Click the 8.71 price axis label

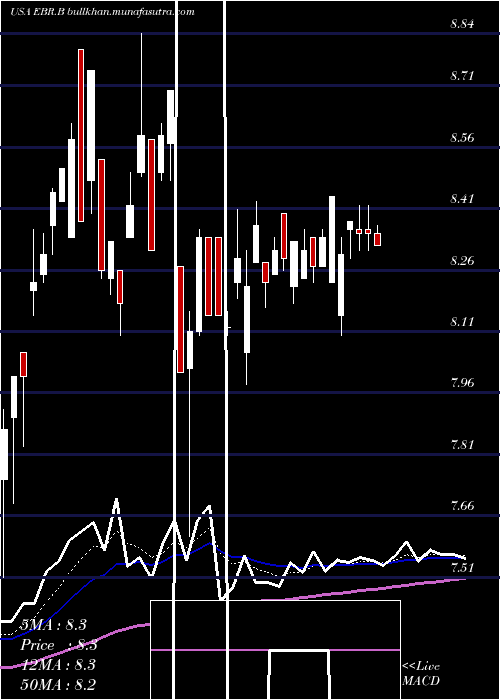(462, 75)
